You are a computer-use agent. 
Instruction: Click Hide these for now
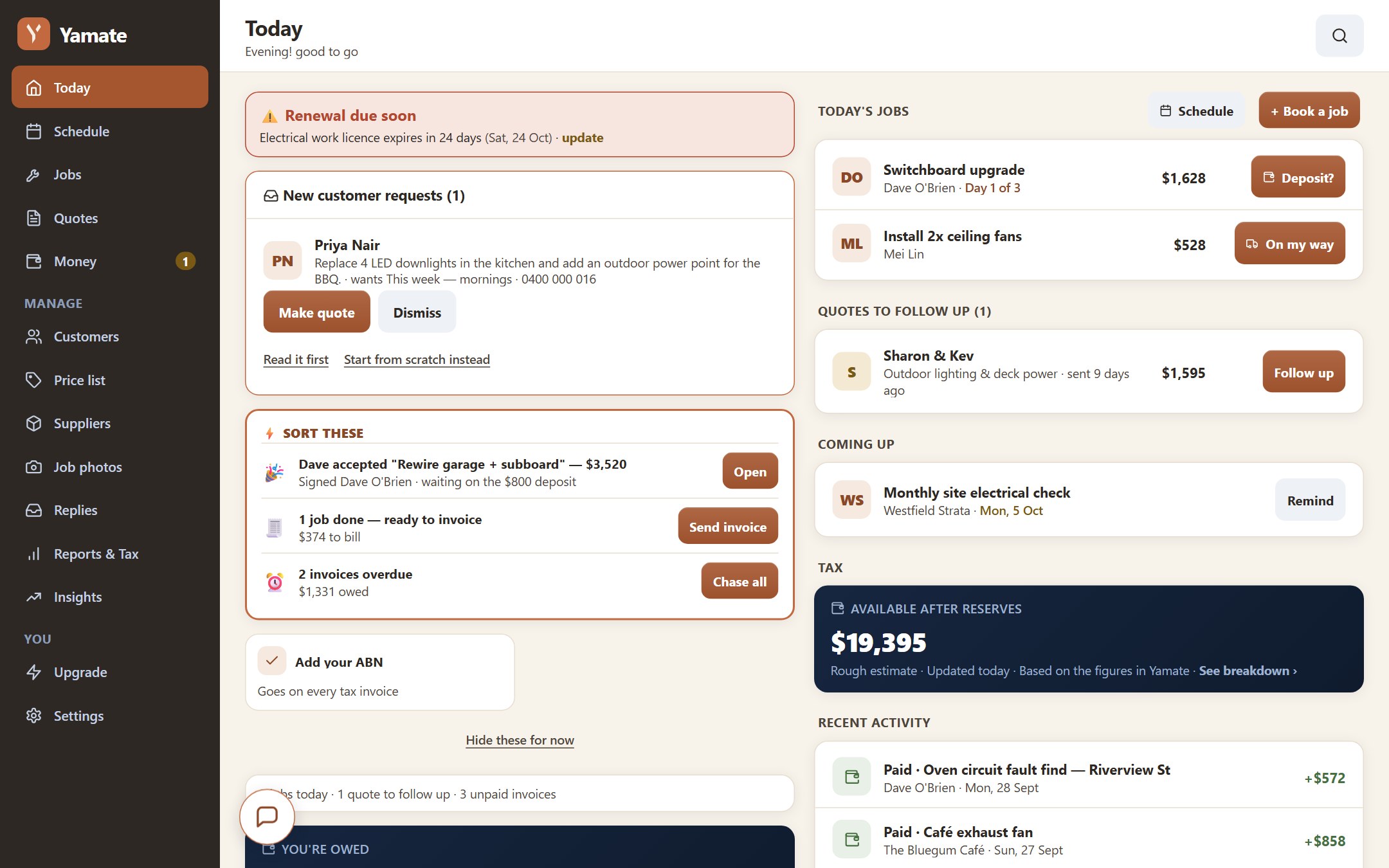click(x=520, y=740)
